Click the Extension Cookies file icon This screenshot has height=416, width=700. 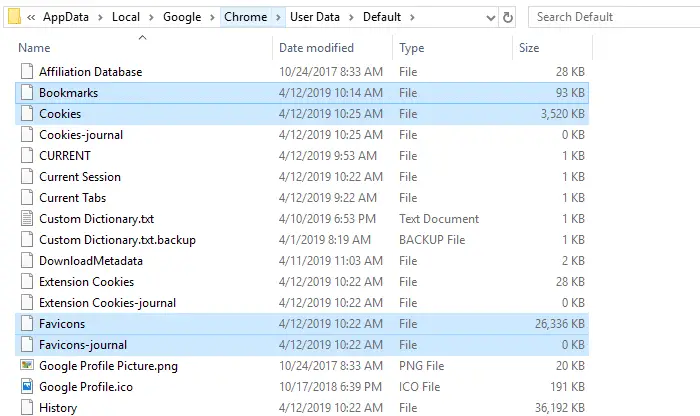click(27, 281)
